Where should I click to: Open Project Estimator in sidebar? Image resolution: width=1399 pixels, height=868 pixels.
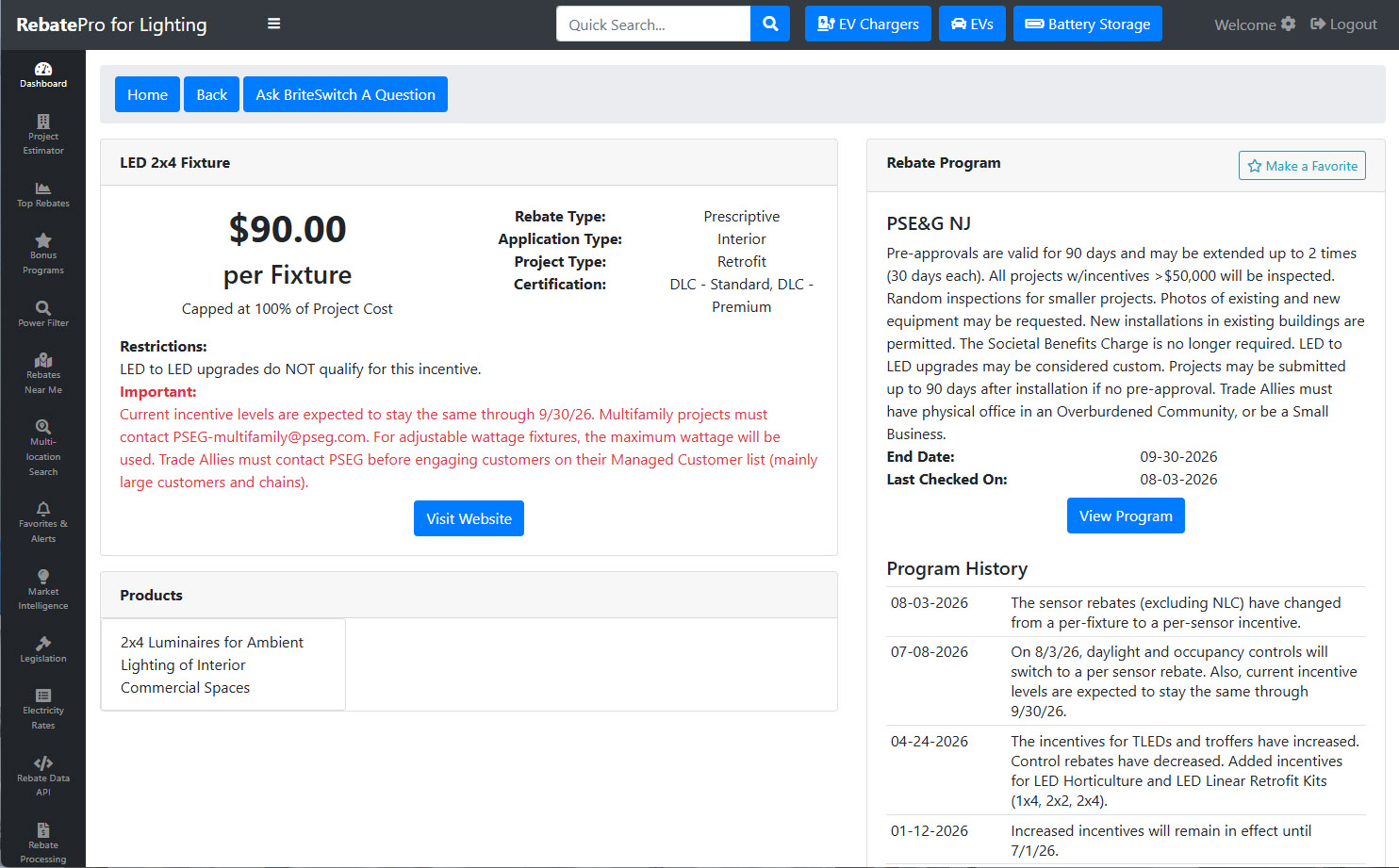click(43, 135)
